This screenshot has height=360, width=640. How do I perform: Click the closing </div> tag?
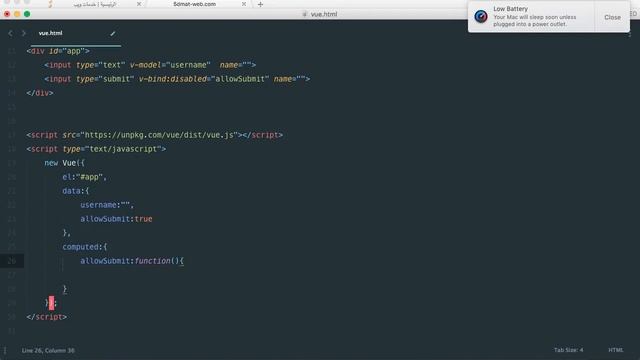[40, 93]
